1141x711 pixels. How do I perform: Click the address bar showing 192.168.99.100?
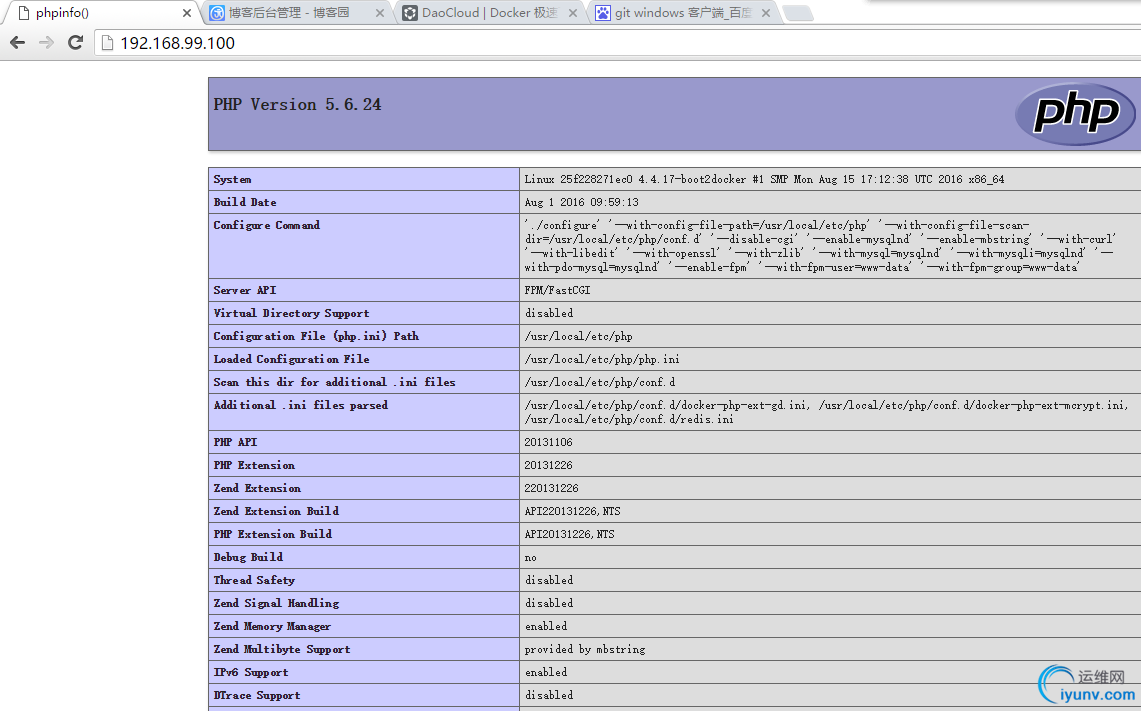[x=619, y=43]
